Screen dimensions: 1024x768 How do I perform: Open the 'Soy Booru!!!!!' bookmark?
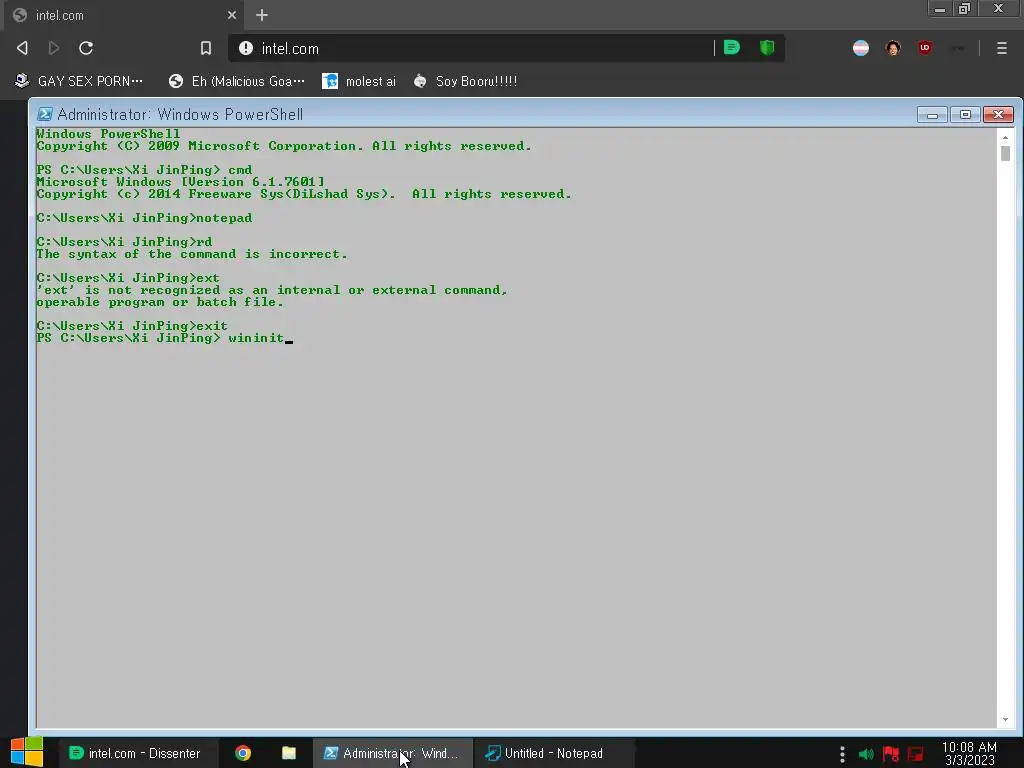466,81
